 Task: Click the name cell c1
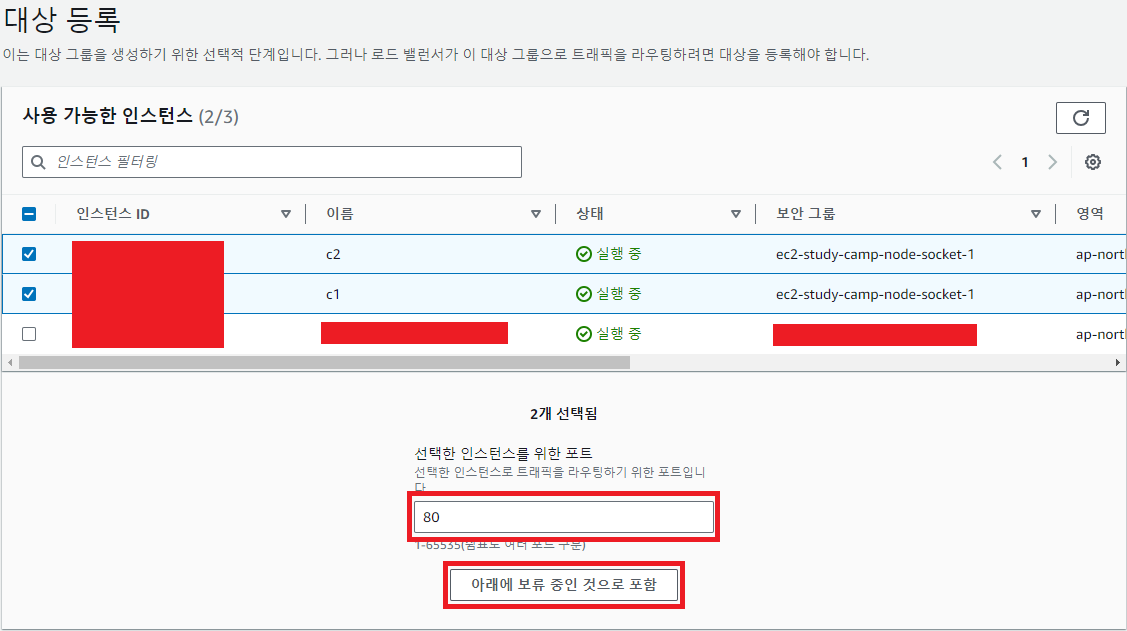point(333,295)
